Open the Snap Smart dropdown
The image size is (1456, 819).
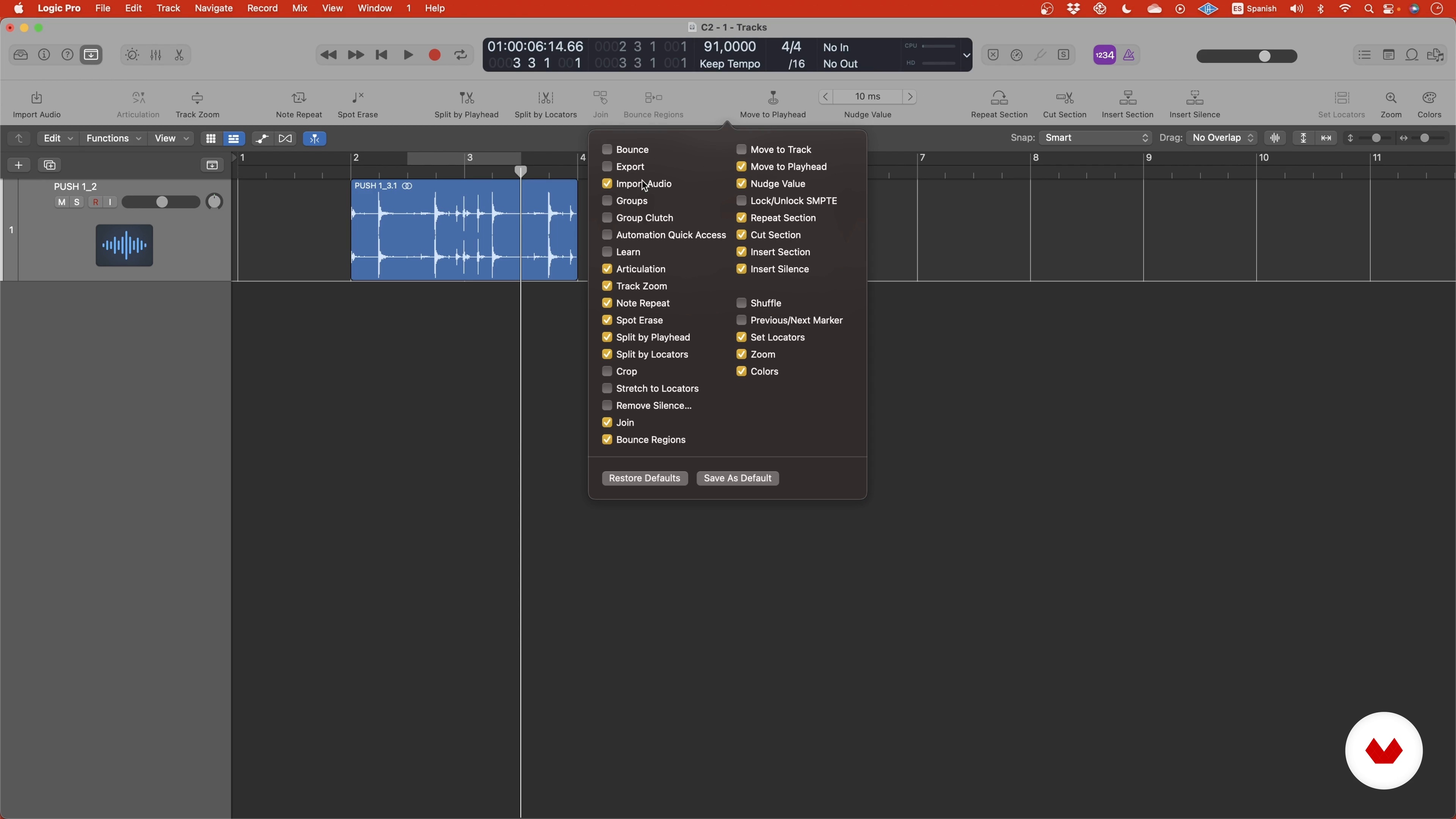(x=1095, y=138)
